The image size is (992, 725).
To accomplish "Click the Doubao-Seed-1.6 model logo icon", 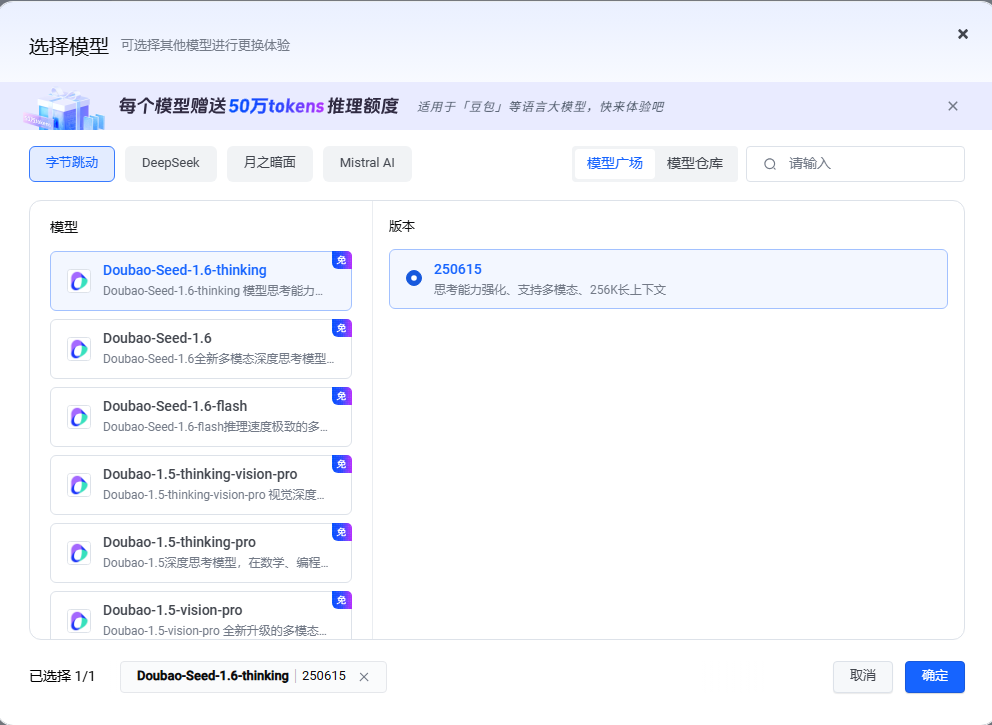I will [79, 349].
